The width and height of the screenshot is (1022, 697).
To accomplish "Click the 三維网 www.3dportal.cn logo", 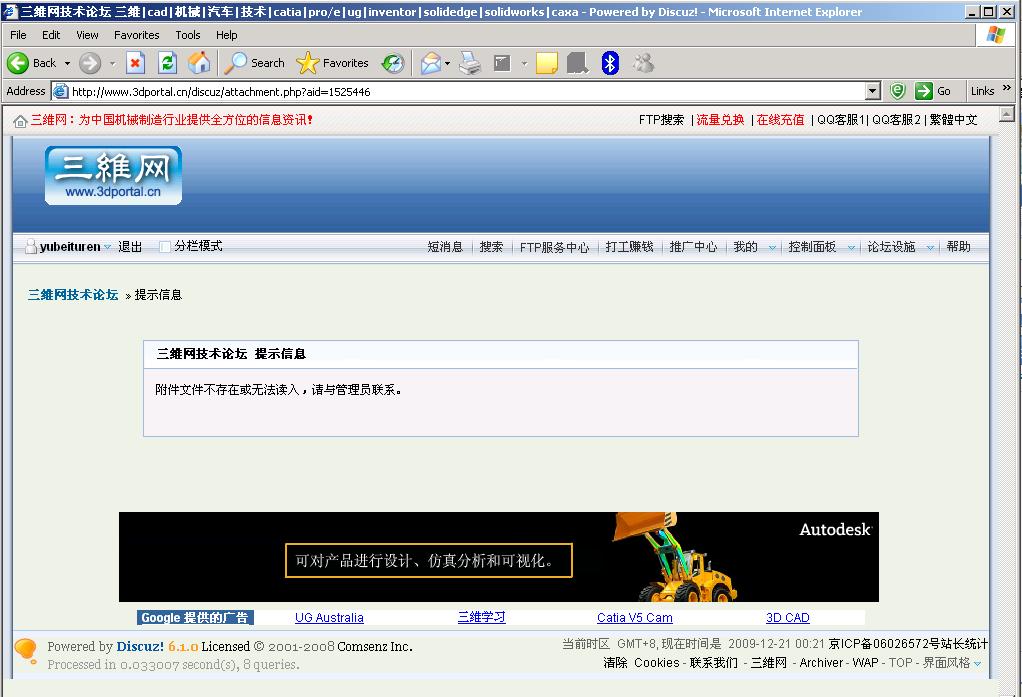I will 113,175.
